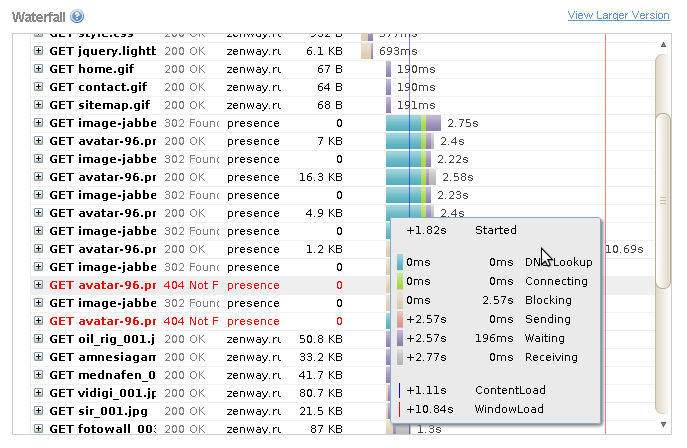
Task: Expand the GET amnesiagam request
Action: click(x=39, y=356)
